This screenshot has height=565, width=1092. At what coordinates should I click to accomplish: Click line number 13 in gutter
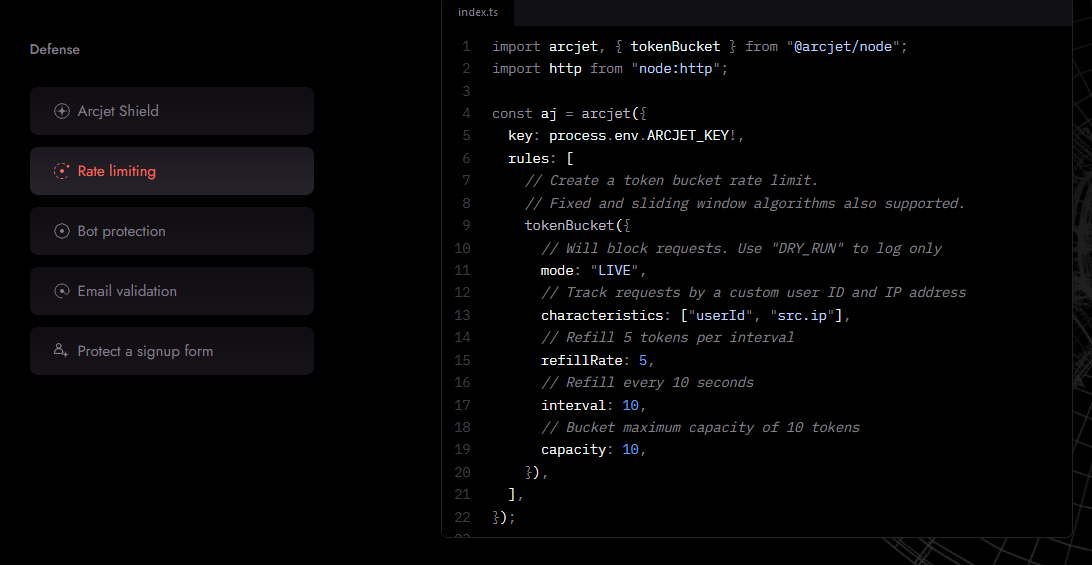click(x=462, y=316)
